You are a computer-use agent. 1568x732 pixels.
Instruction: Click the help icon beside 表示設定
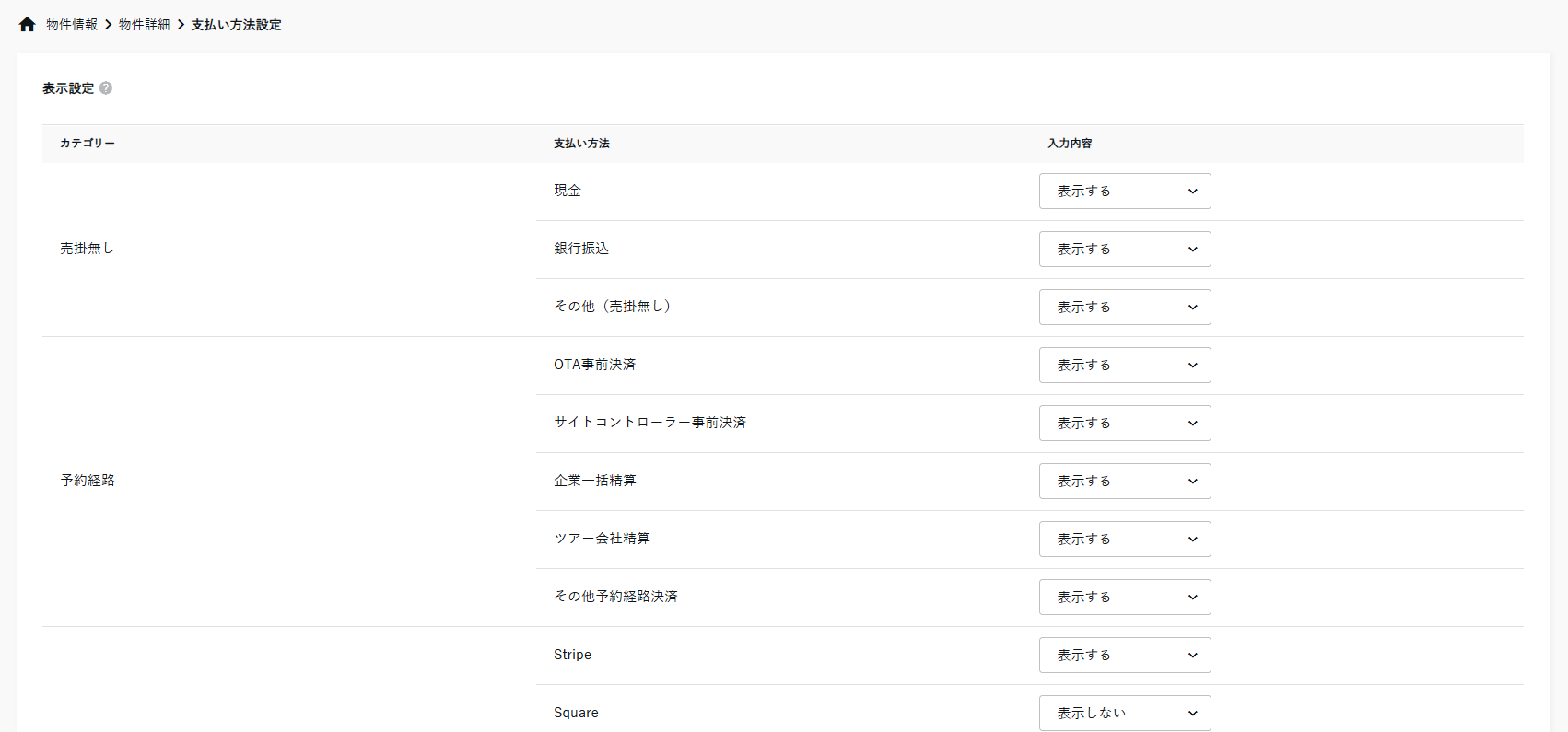pyautogui.click(x=106, y=88)
